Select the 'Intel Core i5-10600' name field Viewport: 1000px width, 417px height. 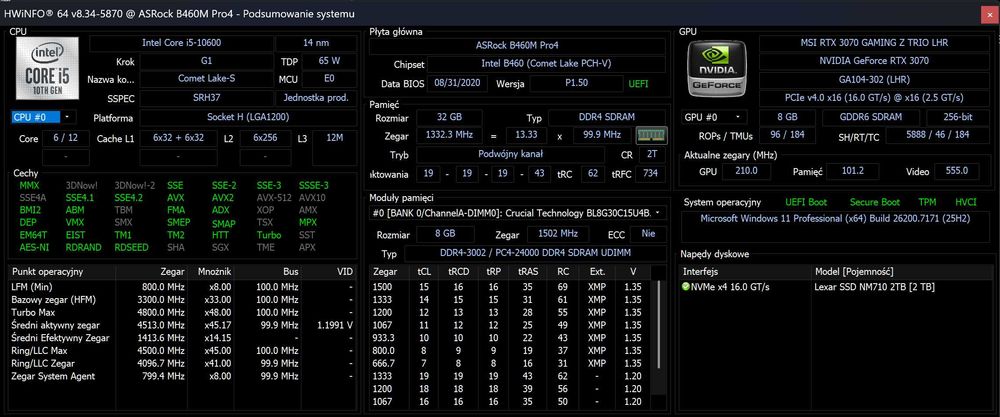182,43
